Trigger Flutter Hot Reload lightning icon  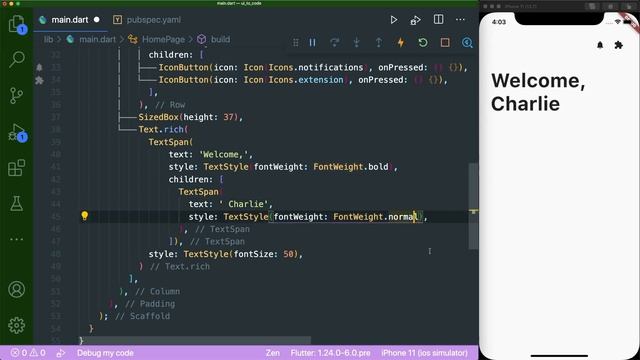point(401,42)
